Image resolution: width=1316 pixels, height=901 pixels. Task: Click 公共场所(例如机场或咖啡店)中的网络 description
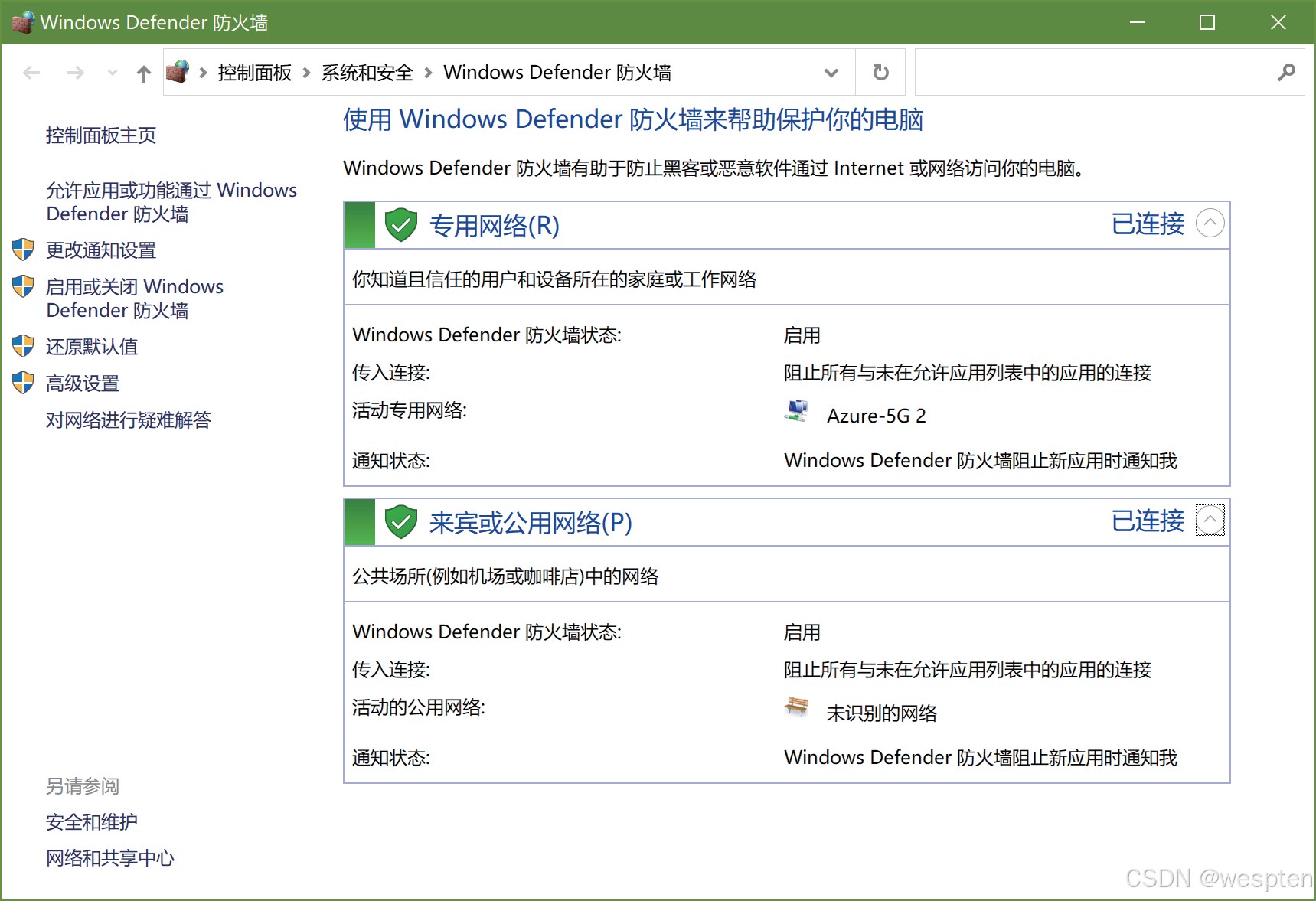505,576
